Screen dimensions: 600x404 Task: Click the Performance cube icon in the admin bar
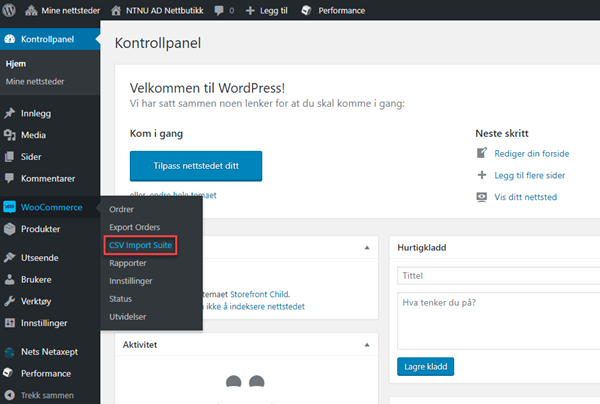click(x=306, y=10)
